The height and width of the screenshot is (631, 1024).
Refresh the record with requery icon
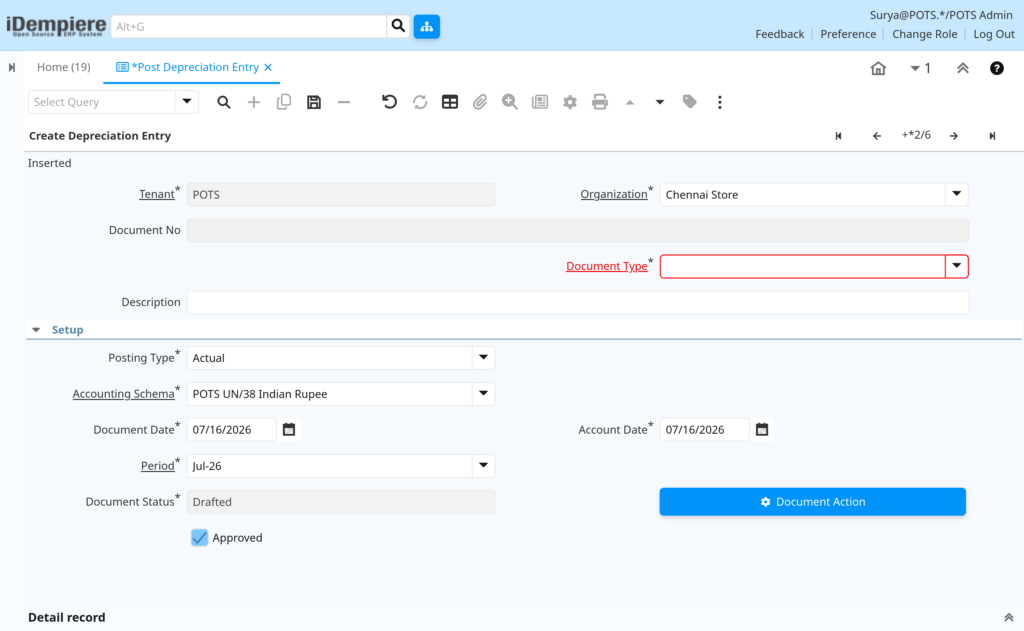click(x=419, y=102)
